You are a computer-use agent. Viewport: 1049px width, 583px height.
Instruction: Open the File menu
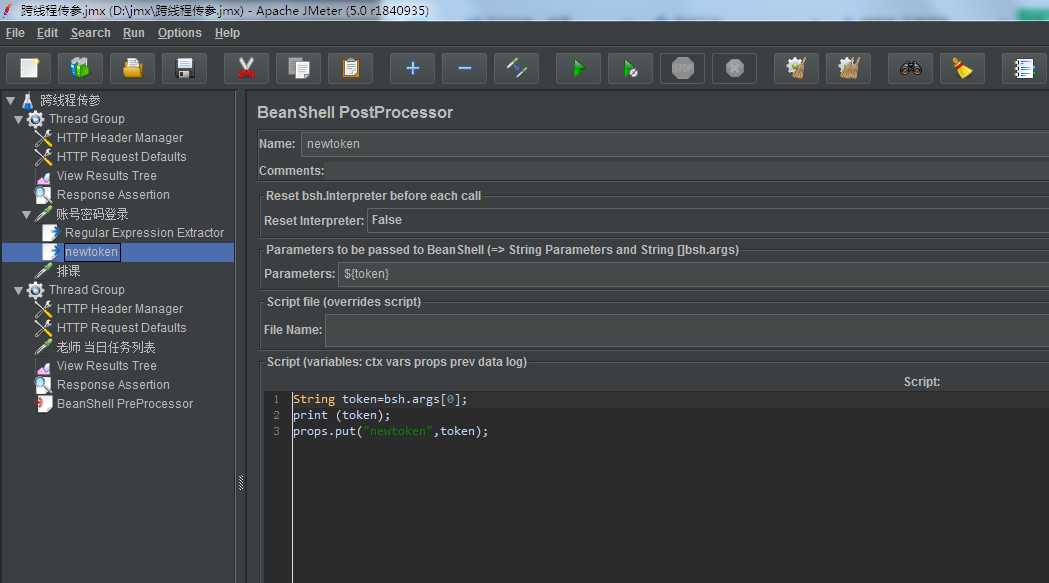click(x=15, y=33)
